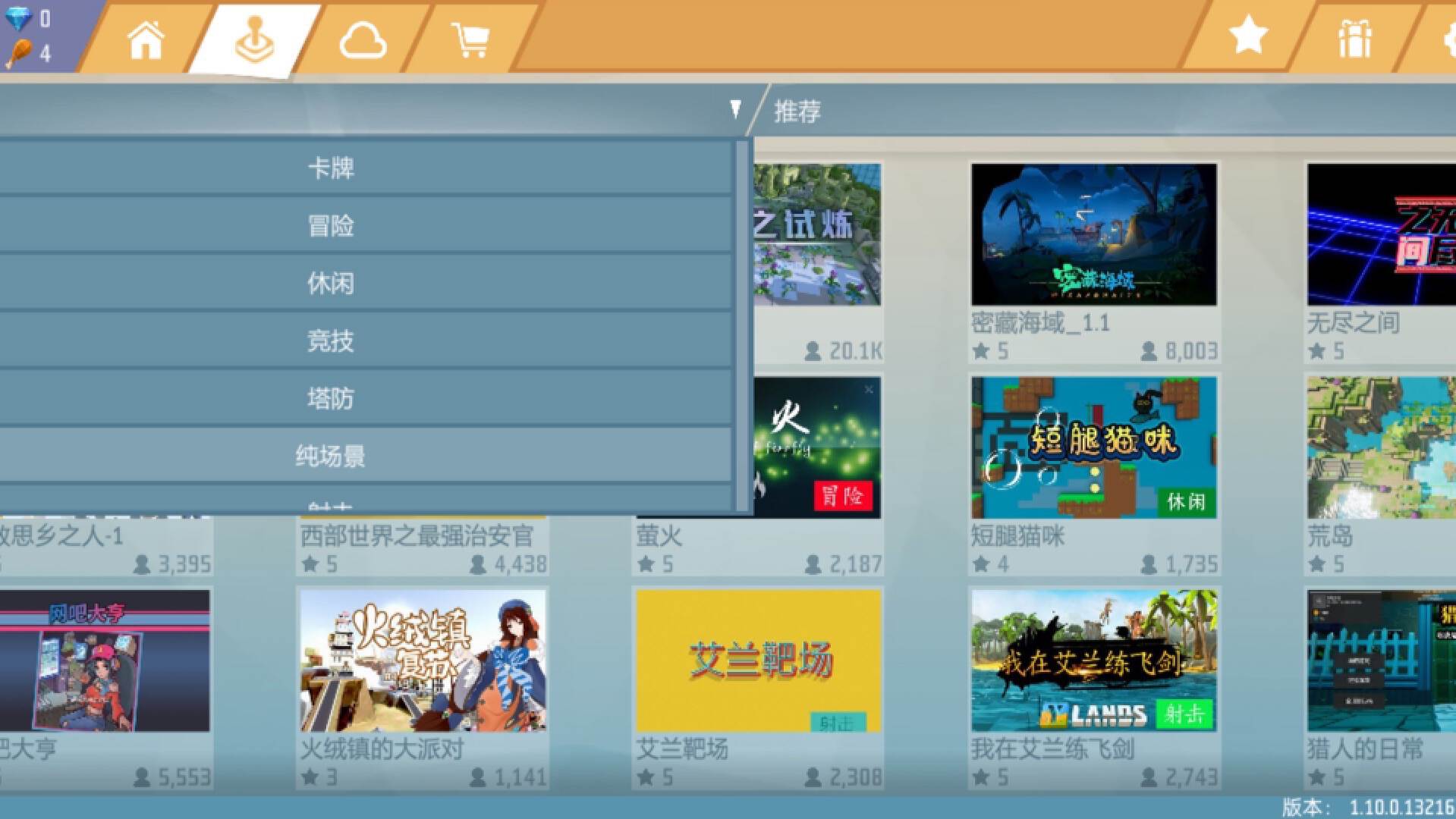
Task: Click the 射击 tag on 艾兰靶场
Action: [x=838, y=723]
